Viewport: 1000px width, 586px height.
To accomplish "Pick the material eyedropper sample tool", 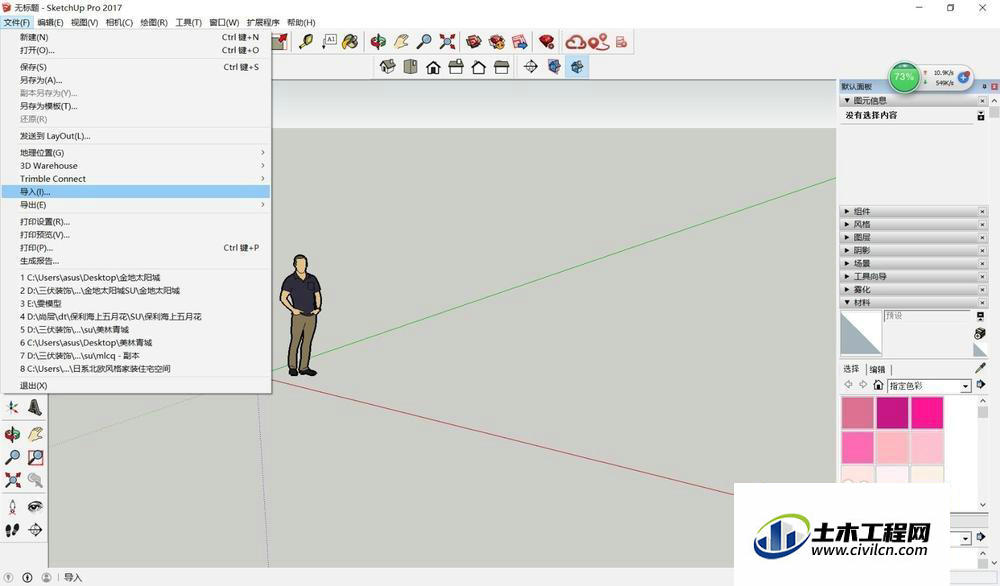I will coord(980,368).
